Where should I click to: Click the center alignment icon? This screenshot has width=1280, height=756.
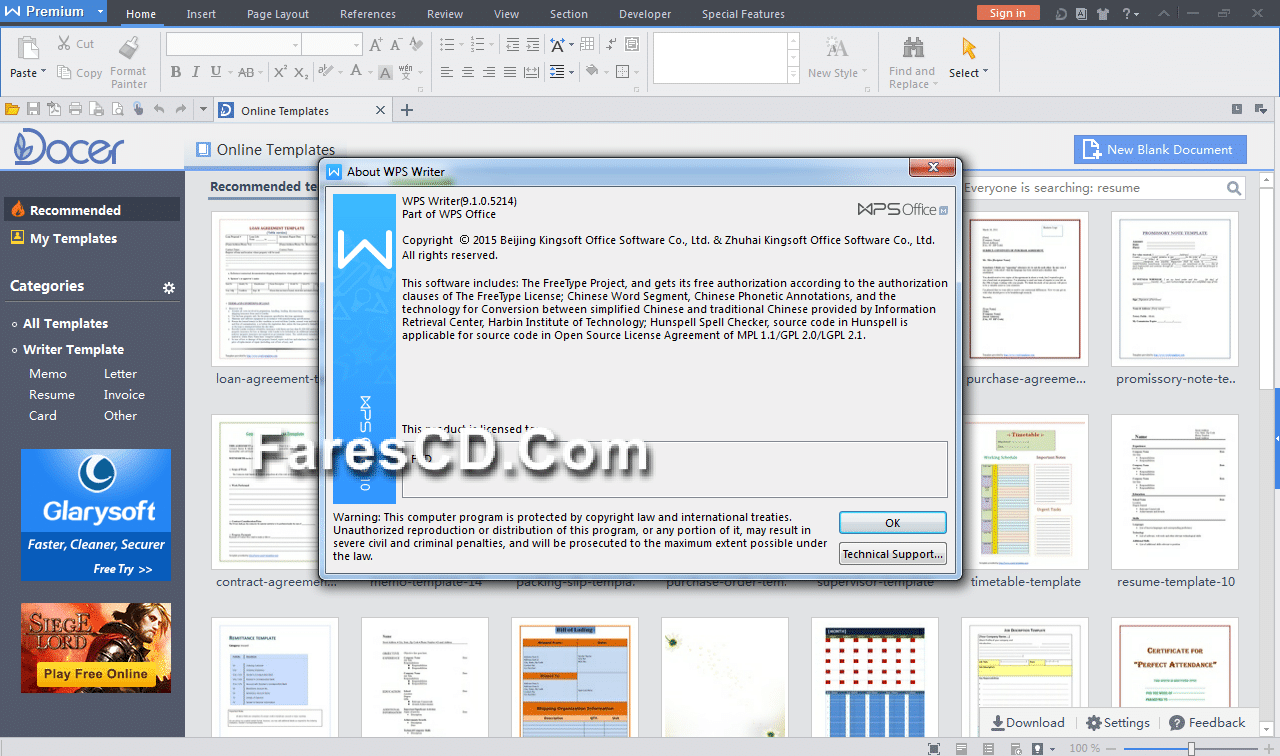click(x=468, y=72)
